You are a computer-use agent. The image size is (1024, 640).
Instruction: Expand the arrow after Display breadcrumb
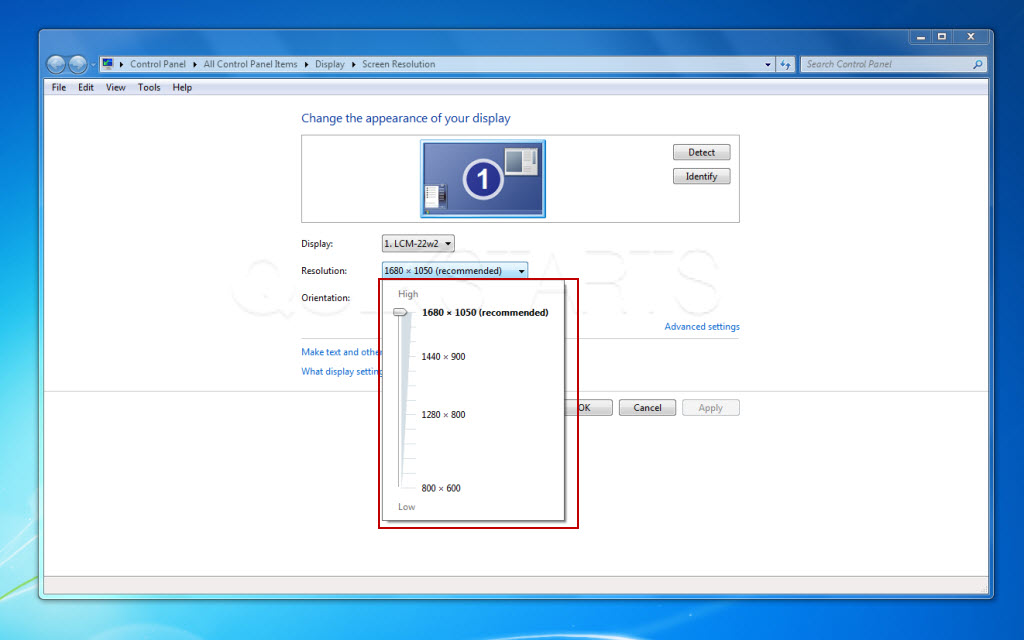[x=353, y=64]
